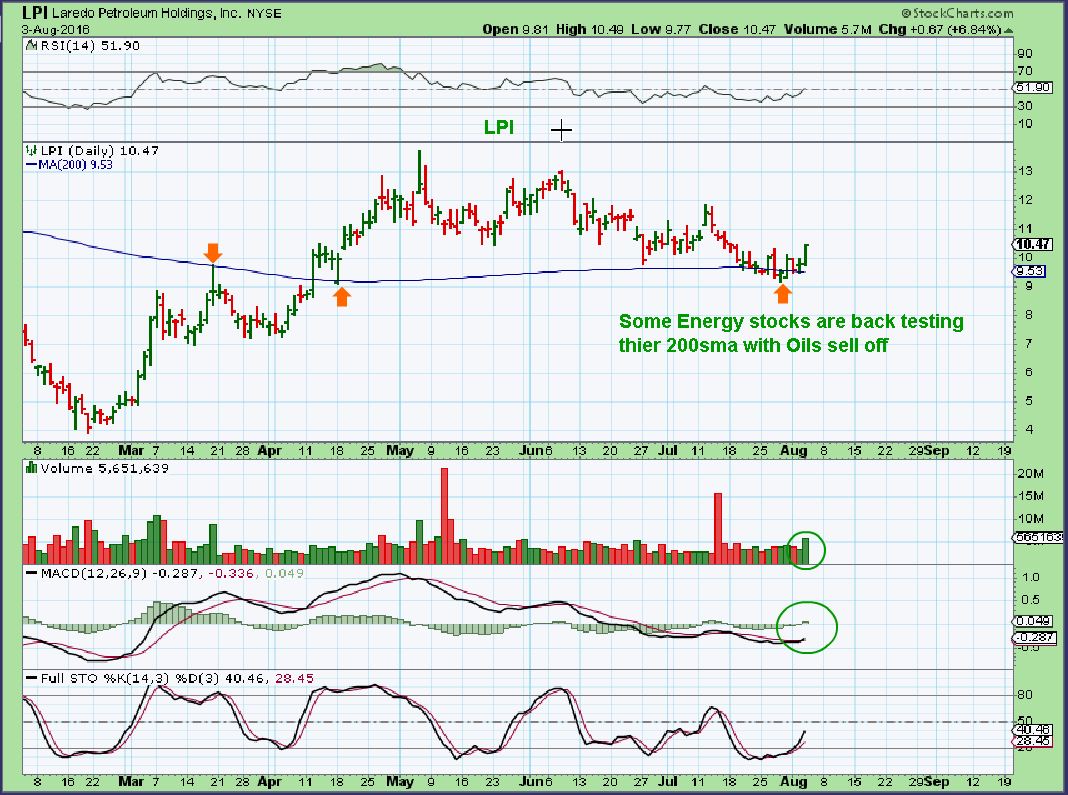Click the LPI (Daily) 10.47 price label
This screenshot has height=795, width=1068.
[99, 151]
